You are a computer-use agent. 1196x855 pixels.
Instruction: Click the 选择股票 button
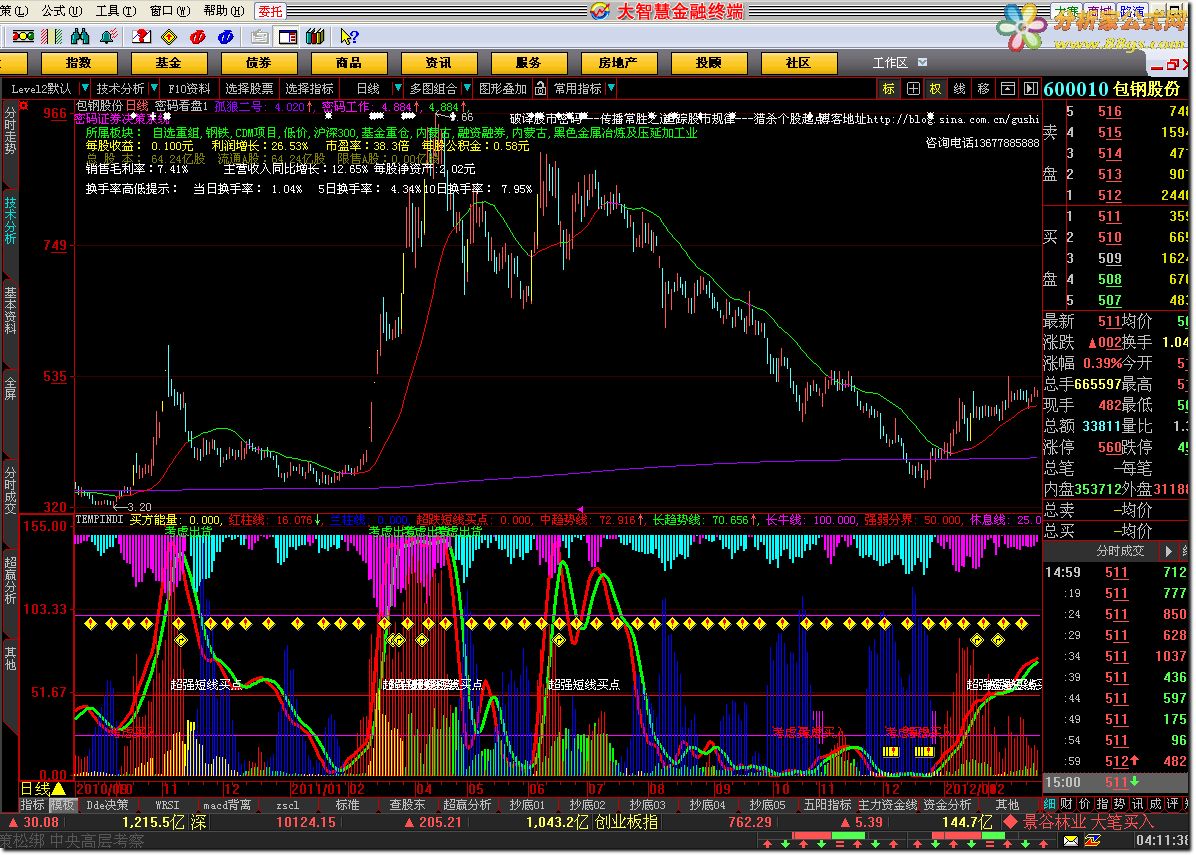coord(249,88)
